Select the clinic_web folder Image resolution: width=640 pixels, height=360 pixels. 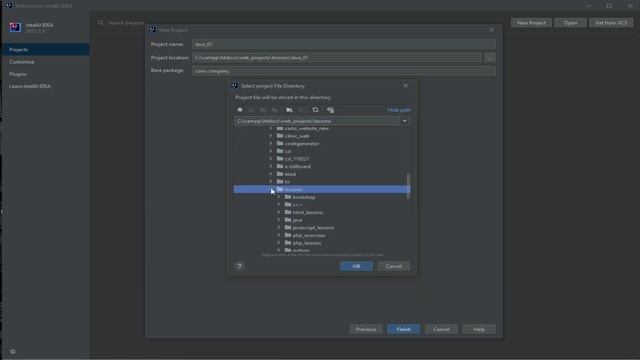tap(297, 136)
